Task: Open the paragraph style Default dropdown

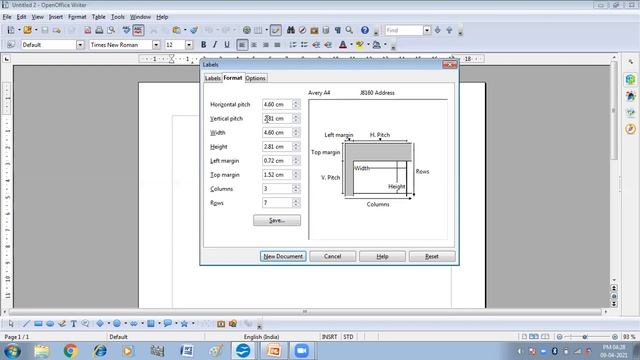Action: (x=80, y=45)
